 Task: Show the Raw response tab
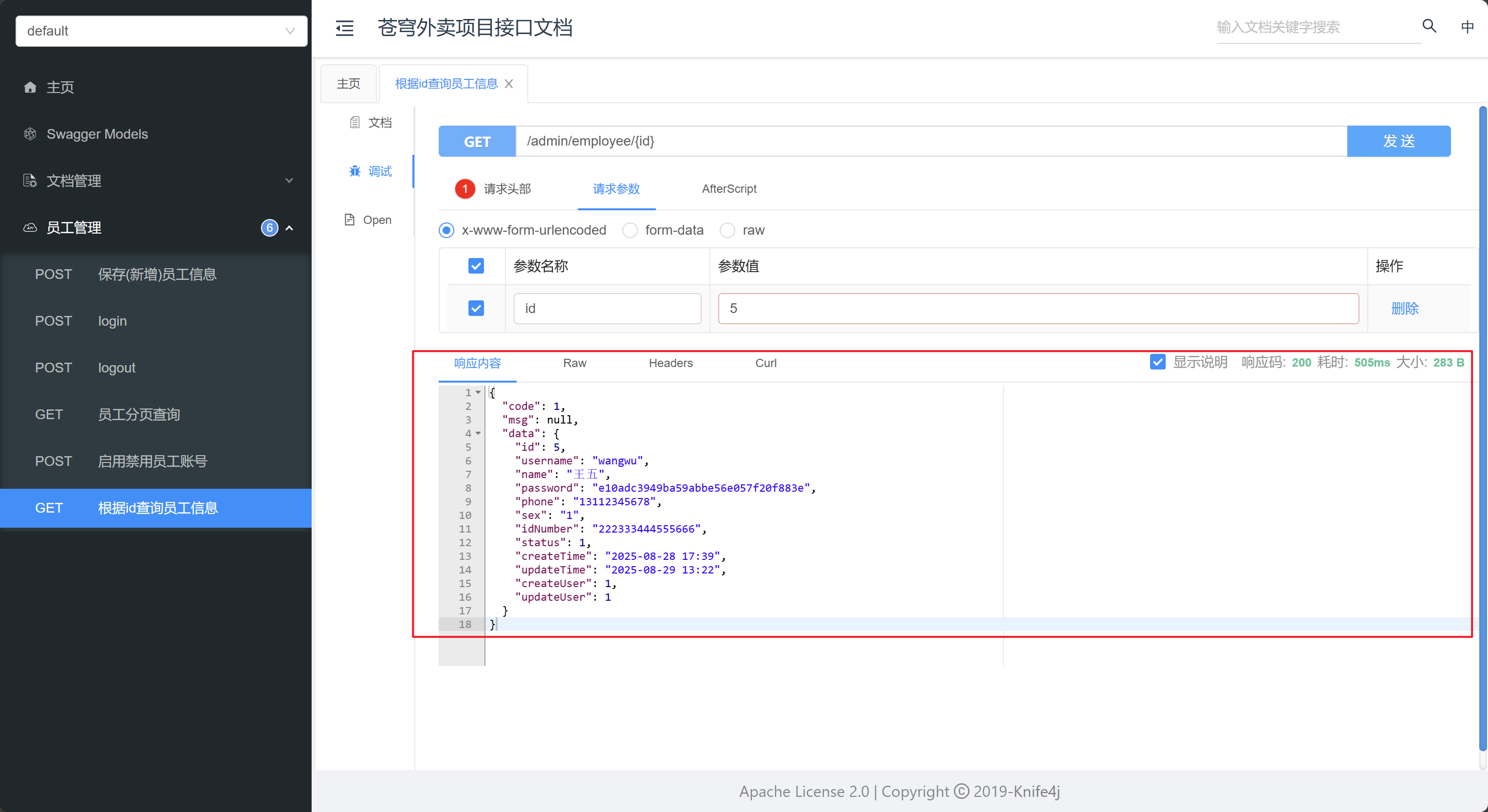pos(574,363)
